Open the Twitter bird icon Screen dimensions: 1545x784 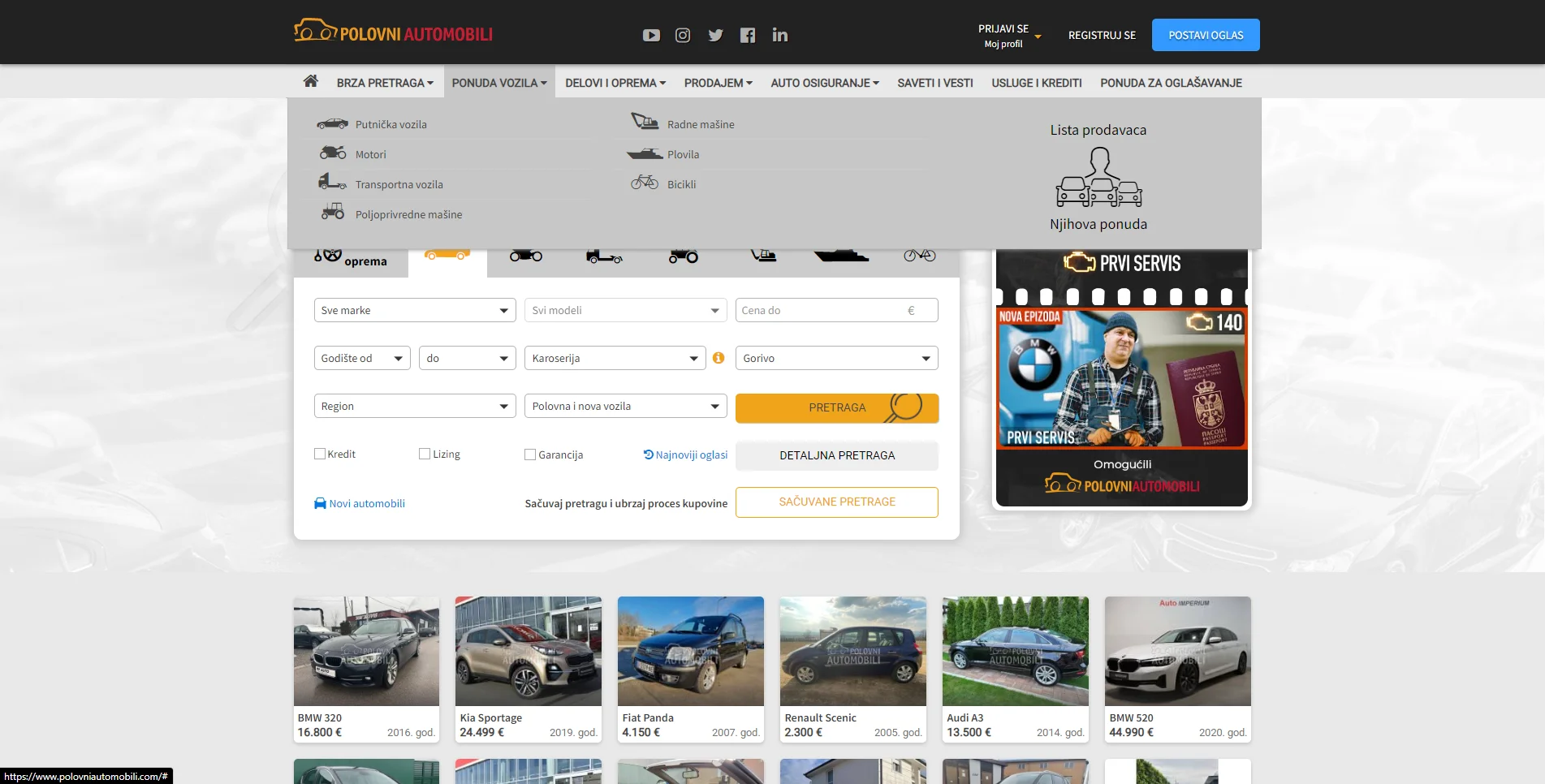715,35
